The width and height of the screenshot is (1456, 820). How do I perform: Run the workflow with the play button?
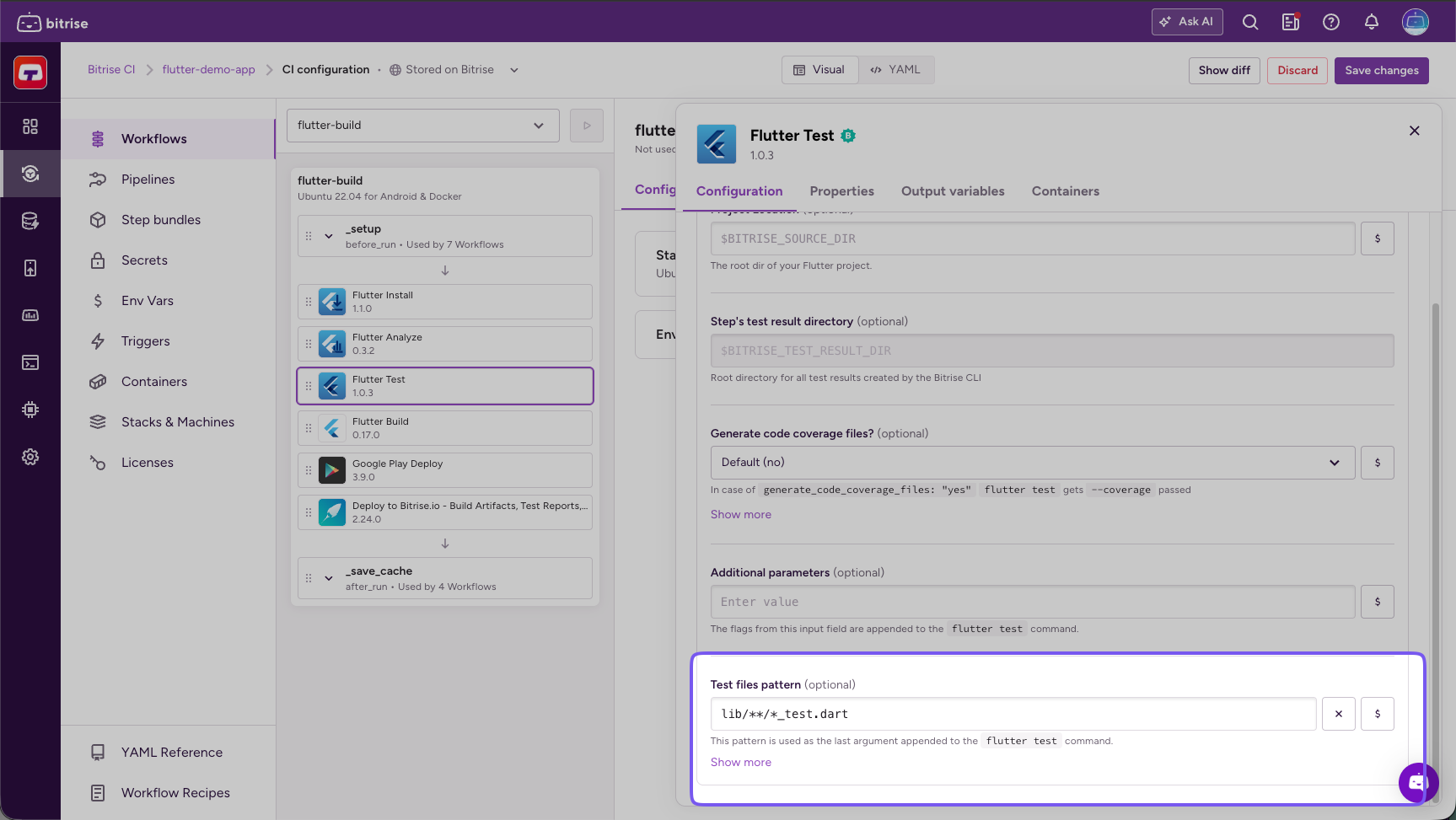(x=587, y=126)
